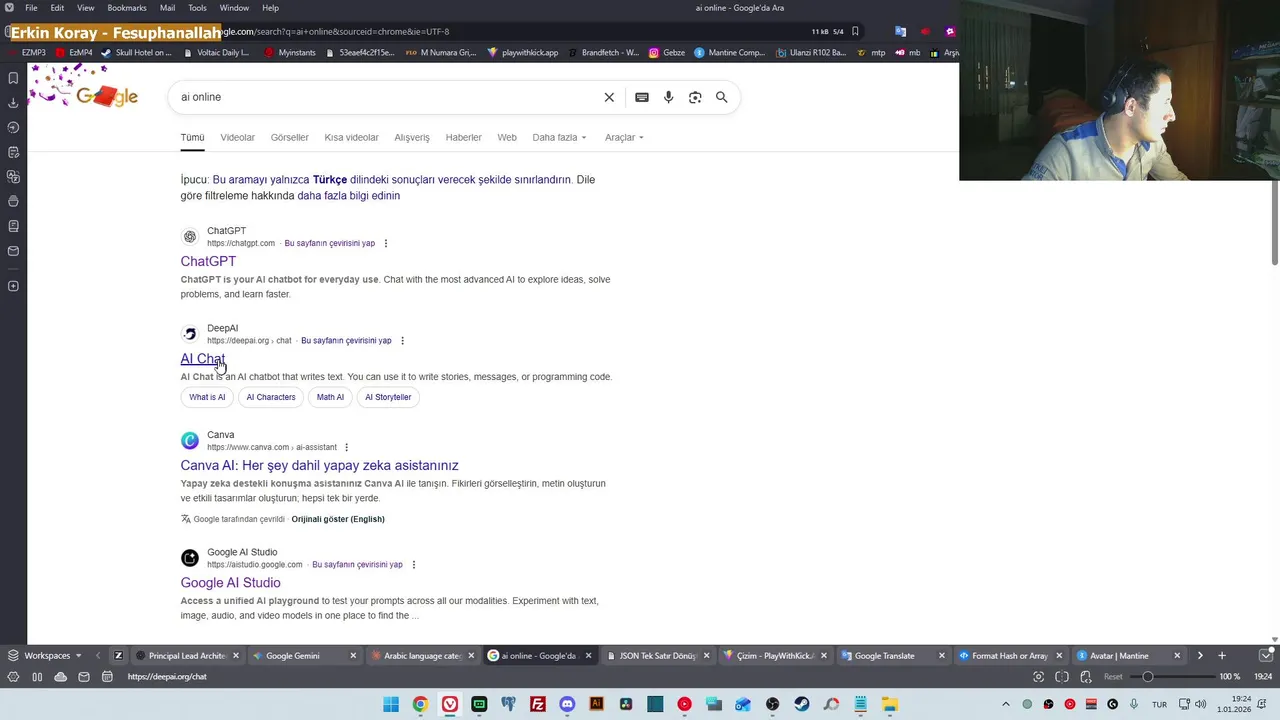Start voice search with the microphone icon

pos(669,97)
